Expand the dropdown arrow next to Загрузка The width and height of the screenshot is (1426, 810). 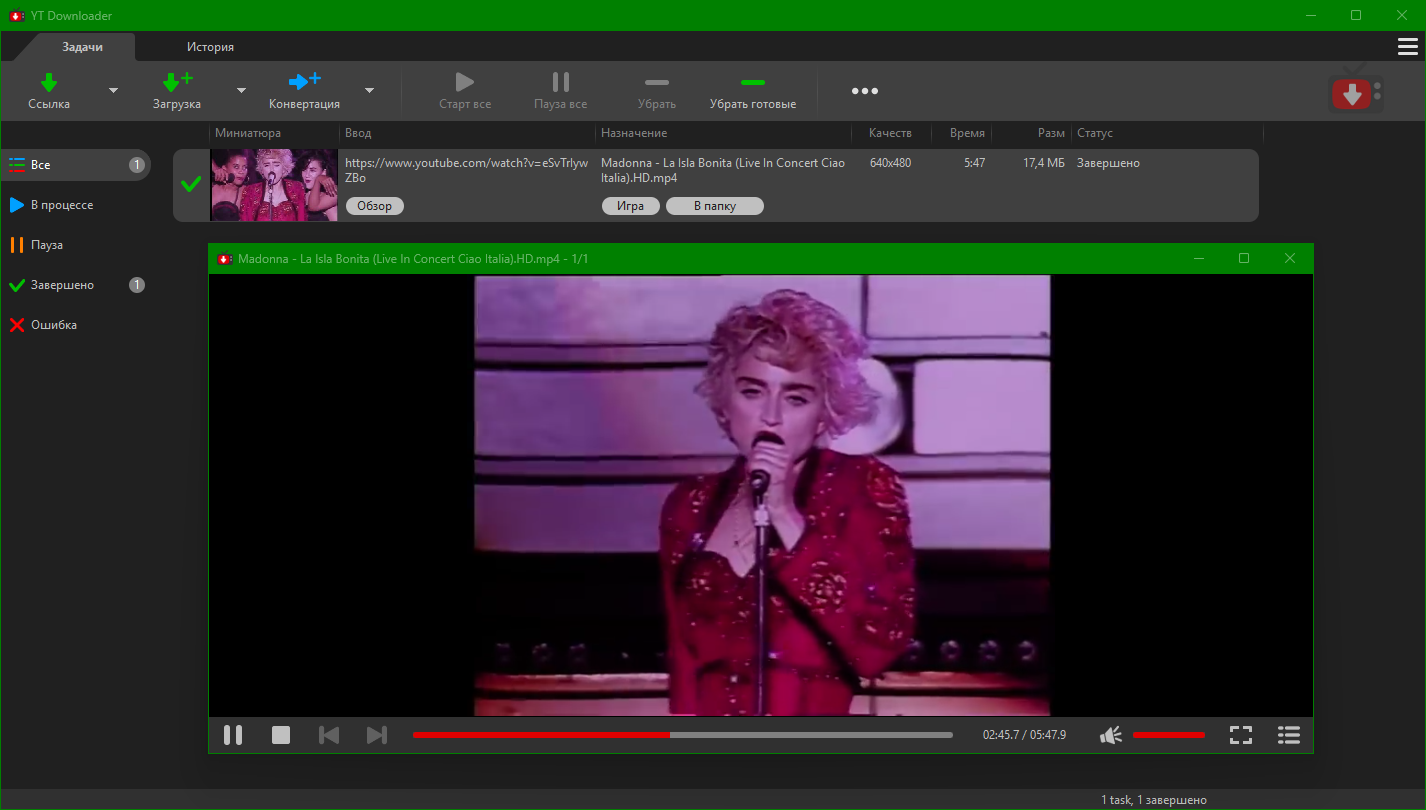(241, 91)
